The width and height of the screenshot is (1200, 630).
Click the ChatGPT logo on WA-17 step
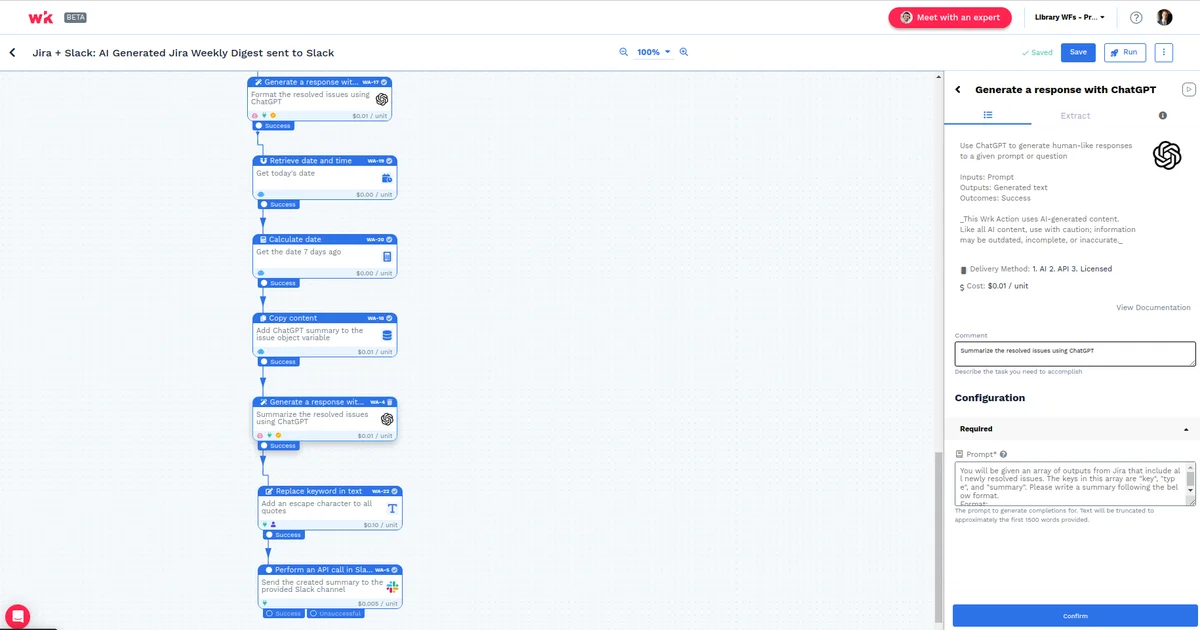(x=382, y=99)
